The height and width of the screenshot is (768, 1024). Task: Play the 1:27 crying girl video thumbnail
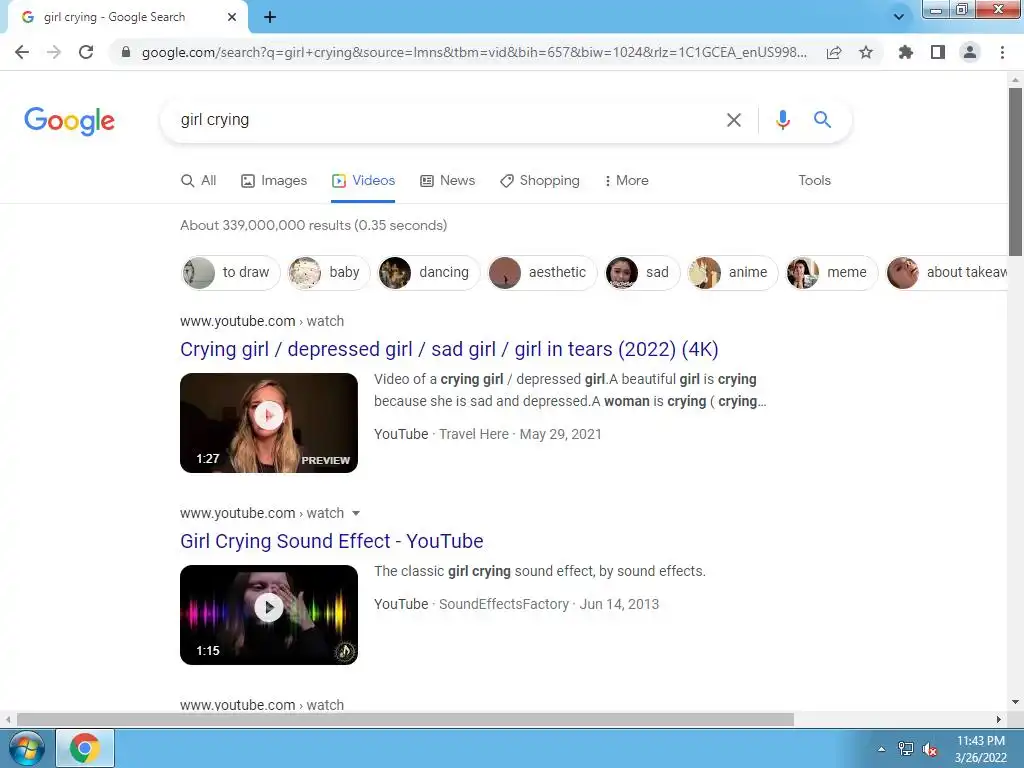pyautogui.click(x=269, y=423)
